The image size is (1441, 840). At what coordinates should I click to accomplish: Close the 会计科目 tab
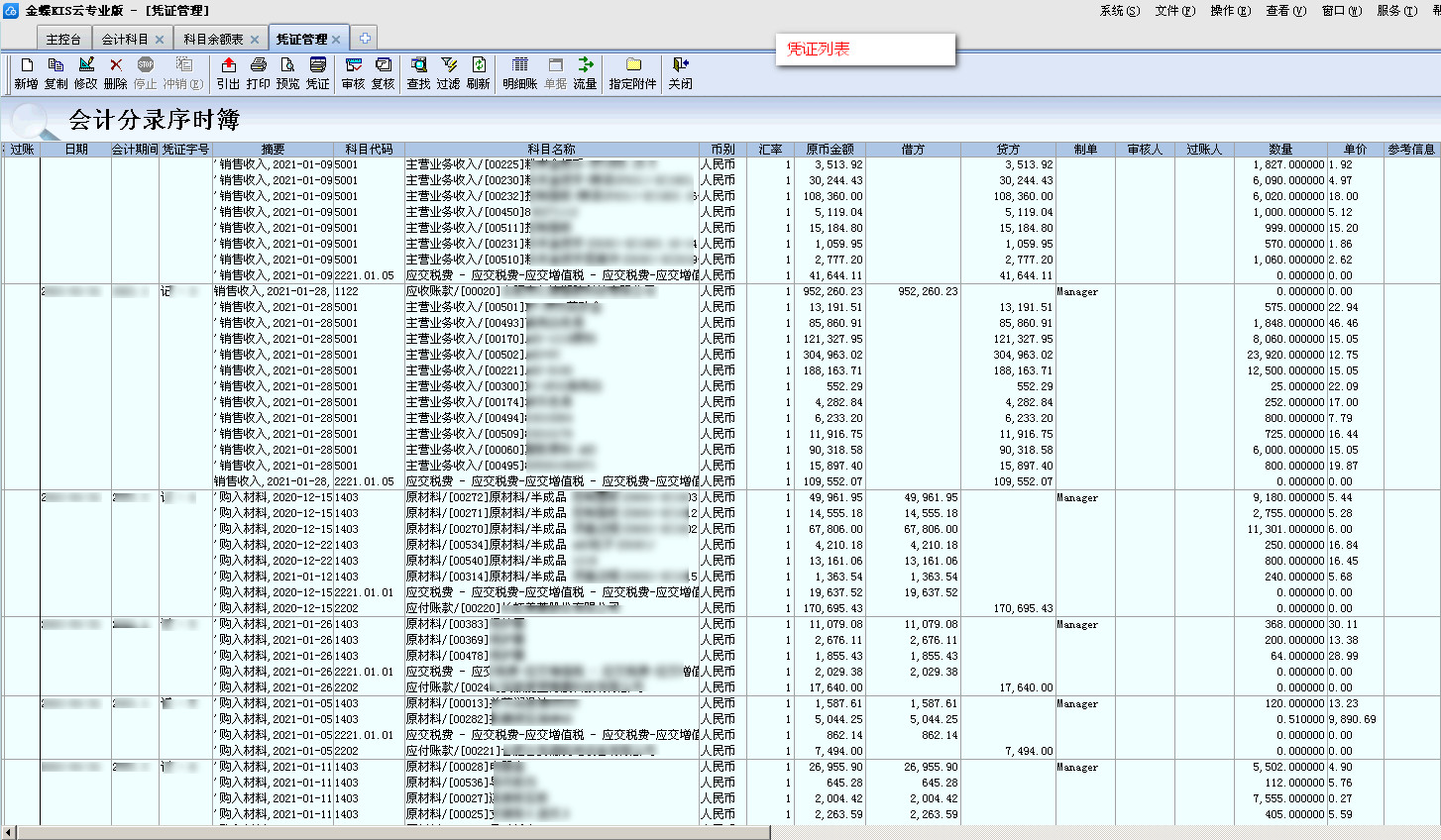click(160, 40)
